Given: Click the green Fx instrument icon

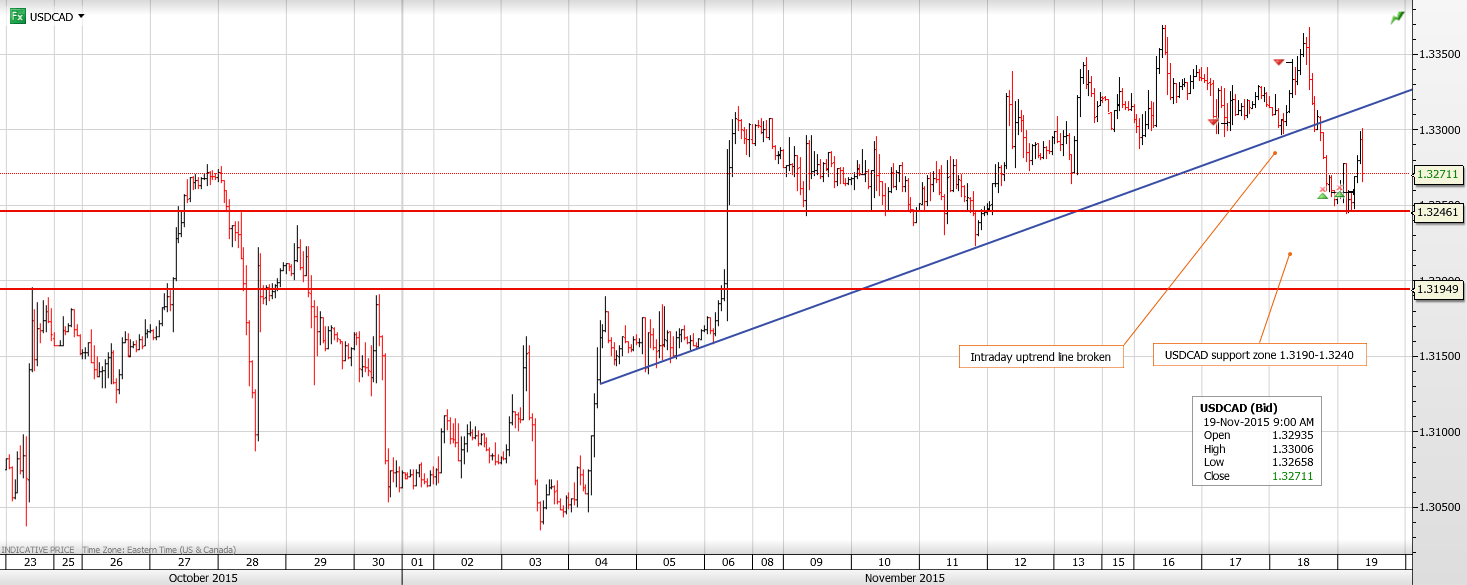Looking at the screenshot, I should click(17, 16).
